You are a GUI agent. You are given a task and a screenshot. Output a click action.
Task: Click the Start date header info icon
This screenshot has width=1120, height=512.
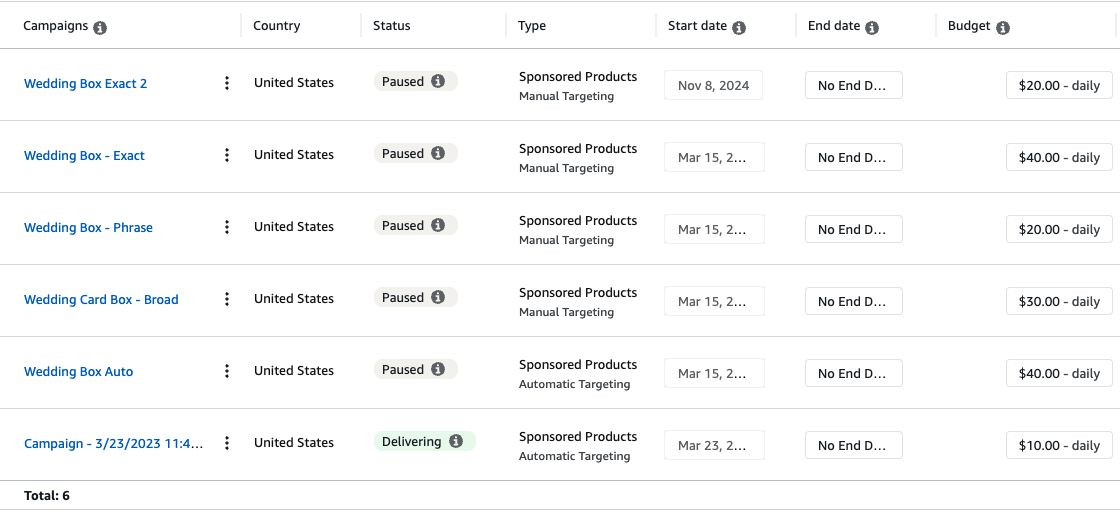(739, 28)
